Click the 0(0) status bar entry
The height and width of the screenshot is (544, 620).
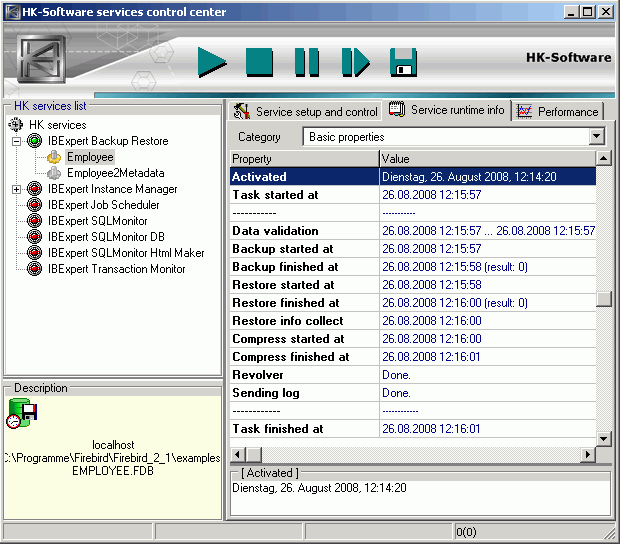click(466, 532)
